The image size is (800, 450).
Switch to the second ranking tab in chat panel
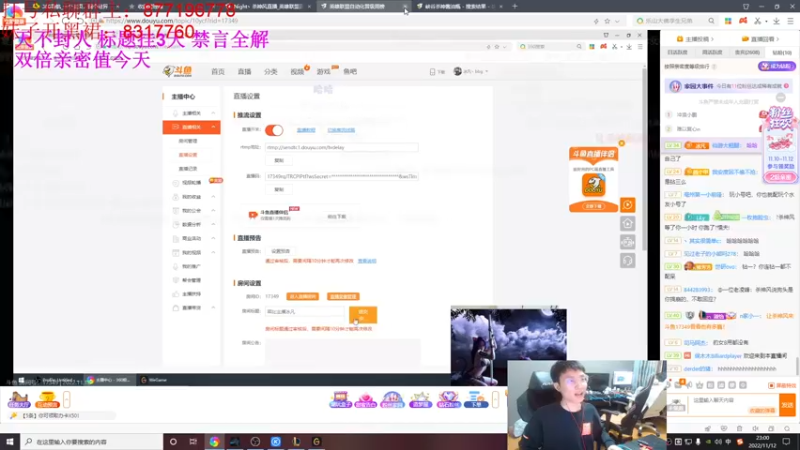[712, 53]
